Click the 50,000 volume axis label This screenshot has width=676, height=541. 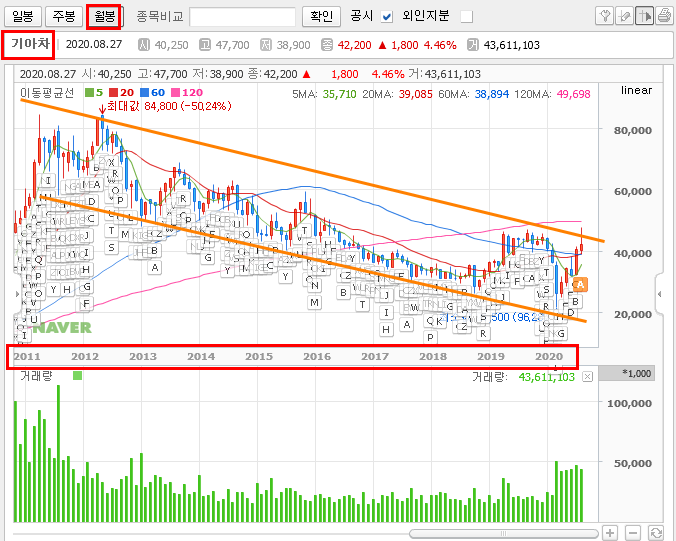coord(632,463)
